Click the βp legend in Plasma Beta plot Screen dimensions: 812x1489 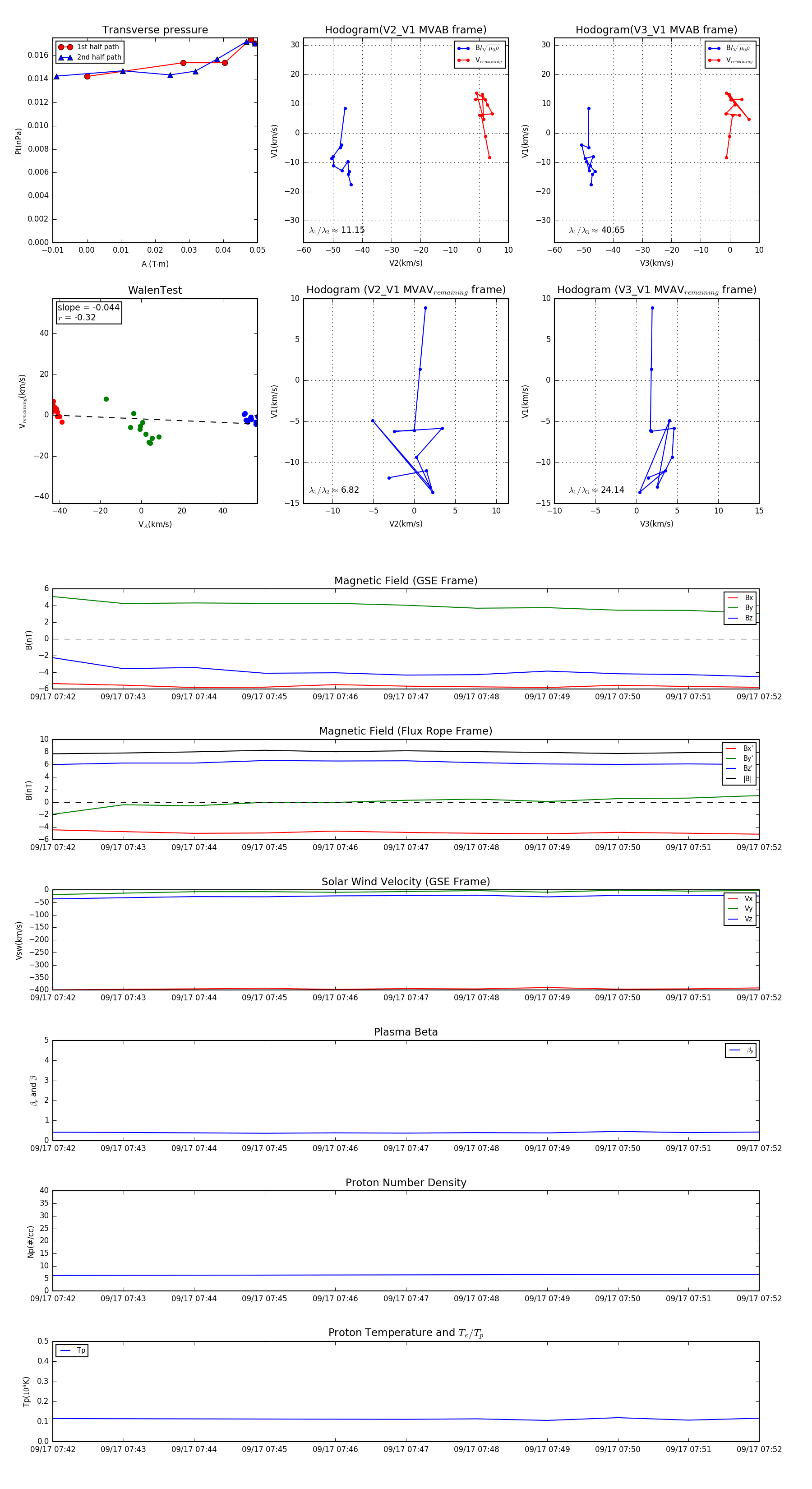tap(742, 1050)
